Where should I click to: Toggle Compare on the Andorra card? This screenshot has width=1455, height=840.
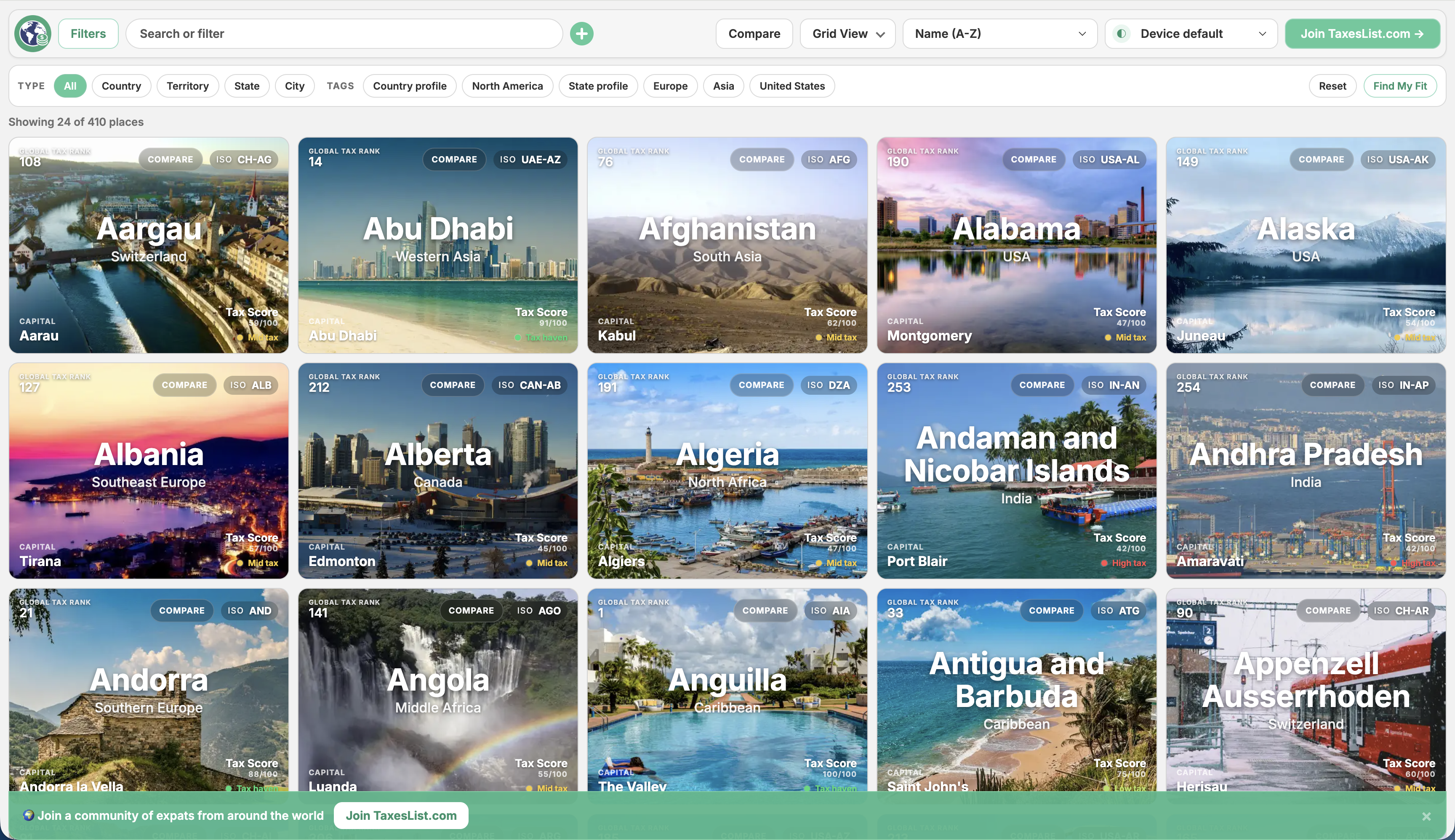coord(181,610)
